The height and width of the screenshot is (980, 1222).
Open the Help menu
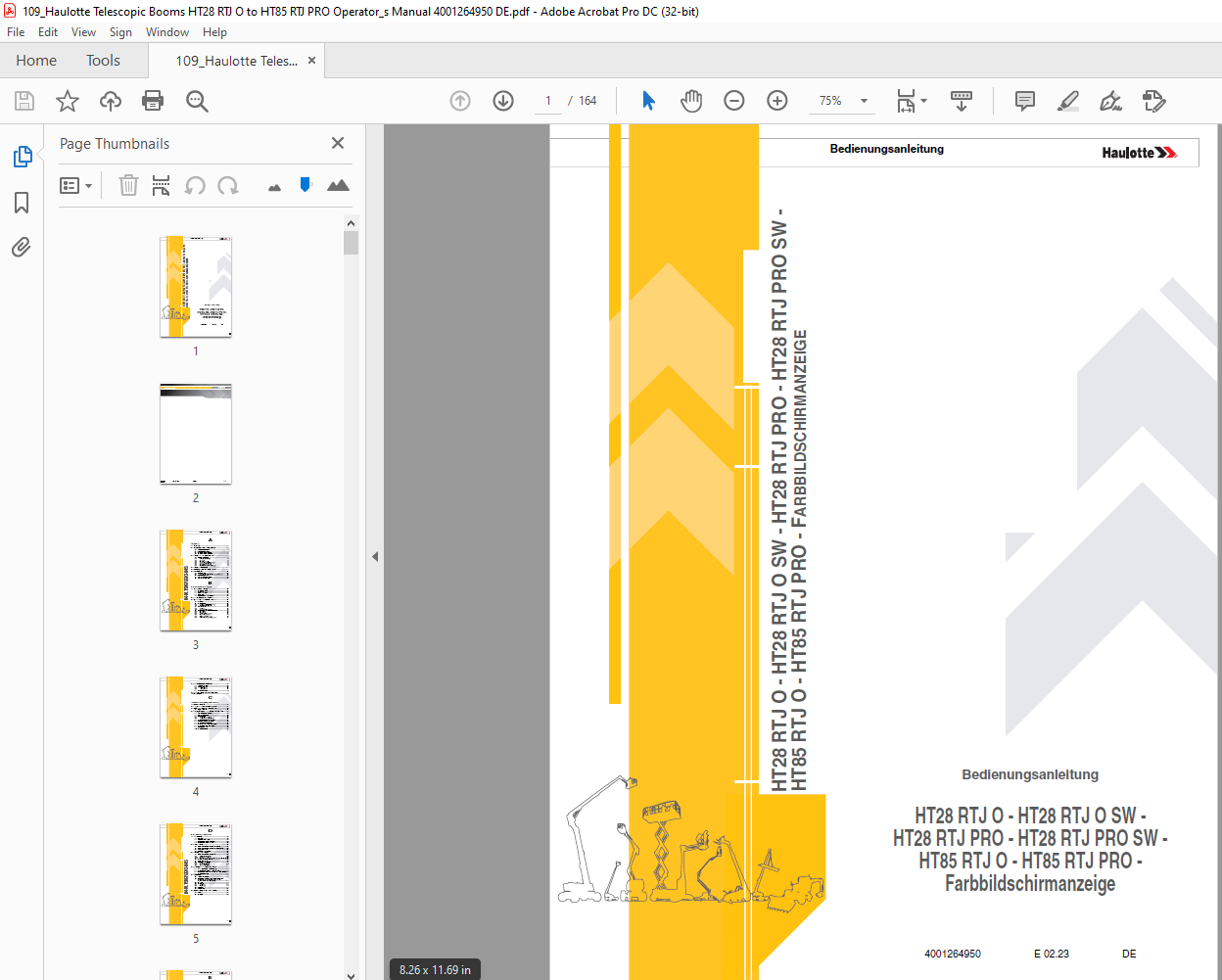click(x=214, y=32)
